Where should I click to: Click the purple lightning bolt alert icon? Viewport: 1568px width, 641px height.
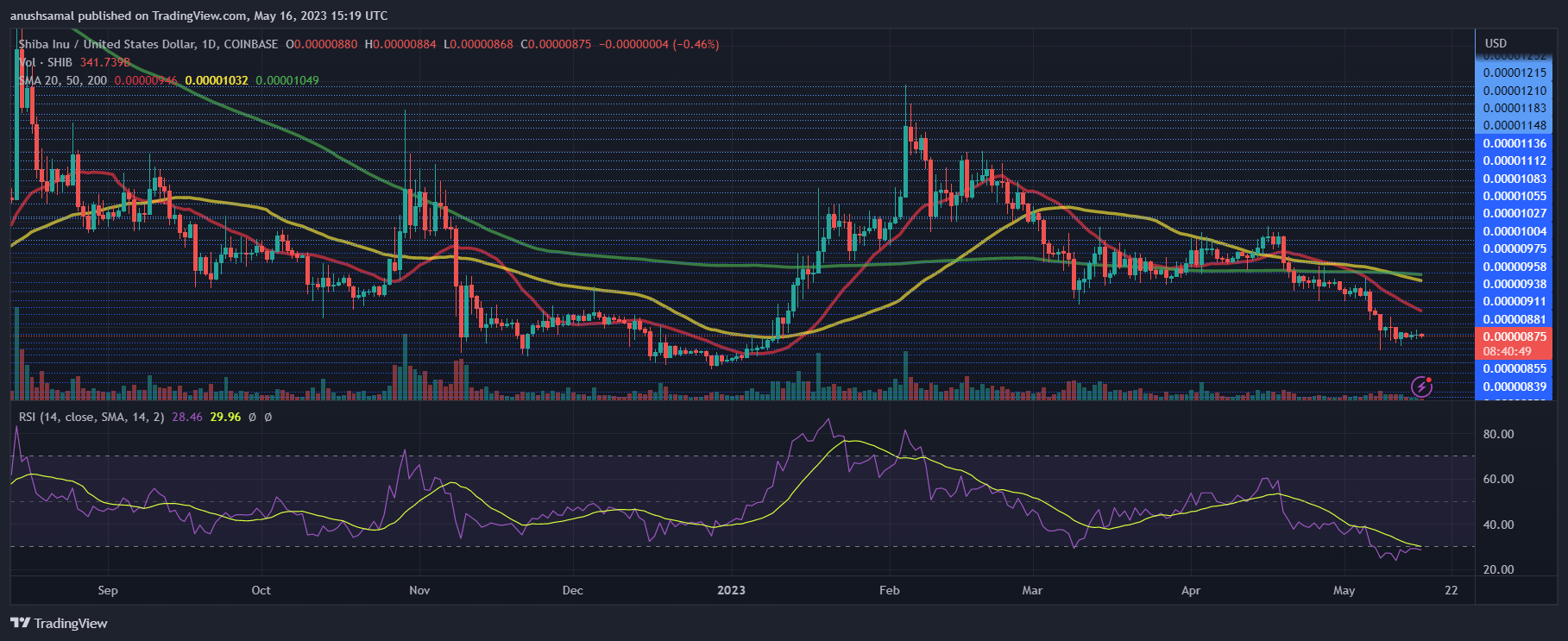[x=1421, y=386]
